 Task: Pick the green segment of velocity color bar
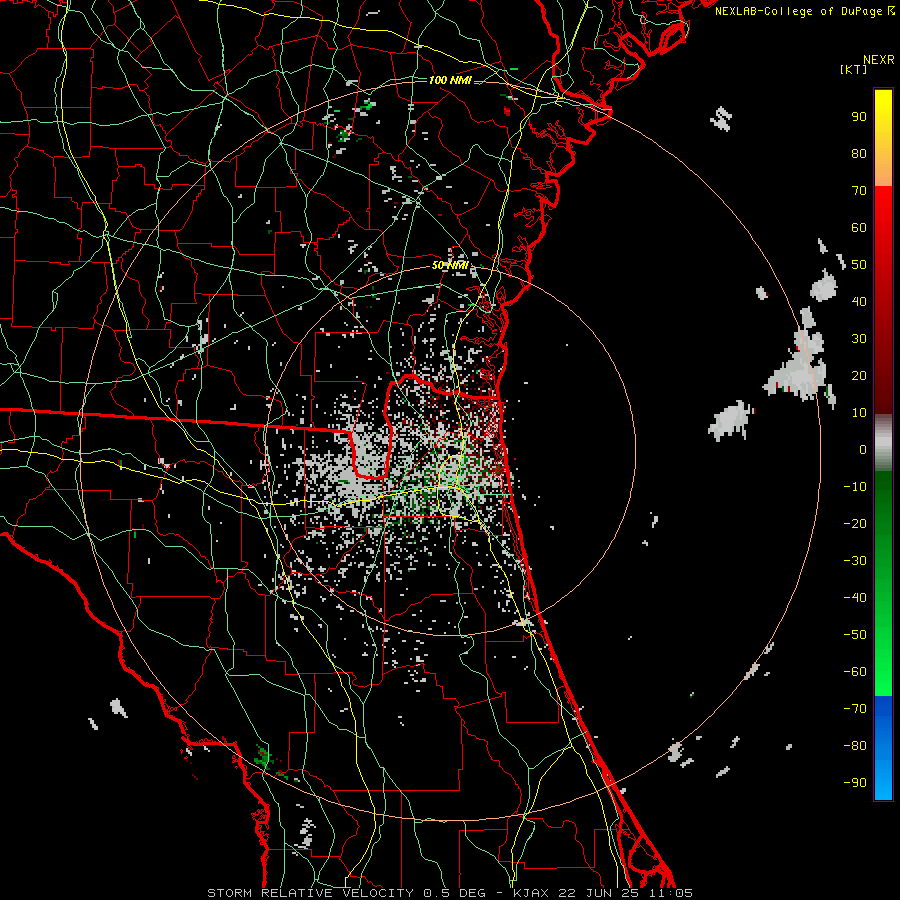883,583
